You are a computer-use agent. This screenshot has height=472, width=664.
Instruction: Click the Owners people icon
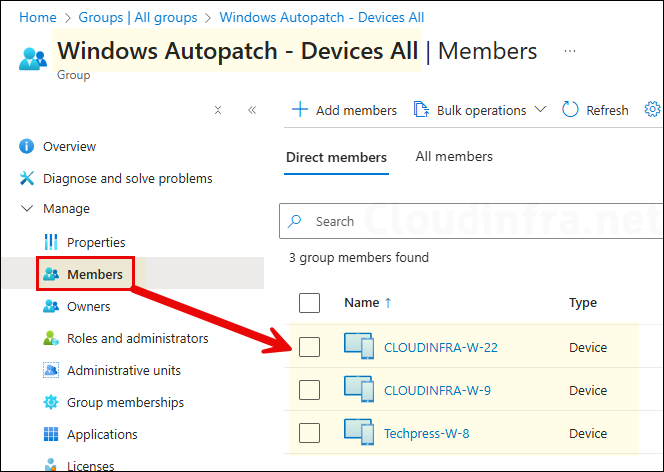(51, 307)
